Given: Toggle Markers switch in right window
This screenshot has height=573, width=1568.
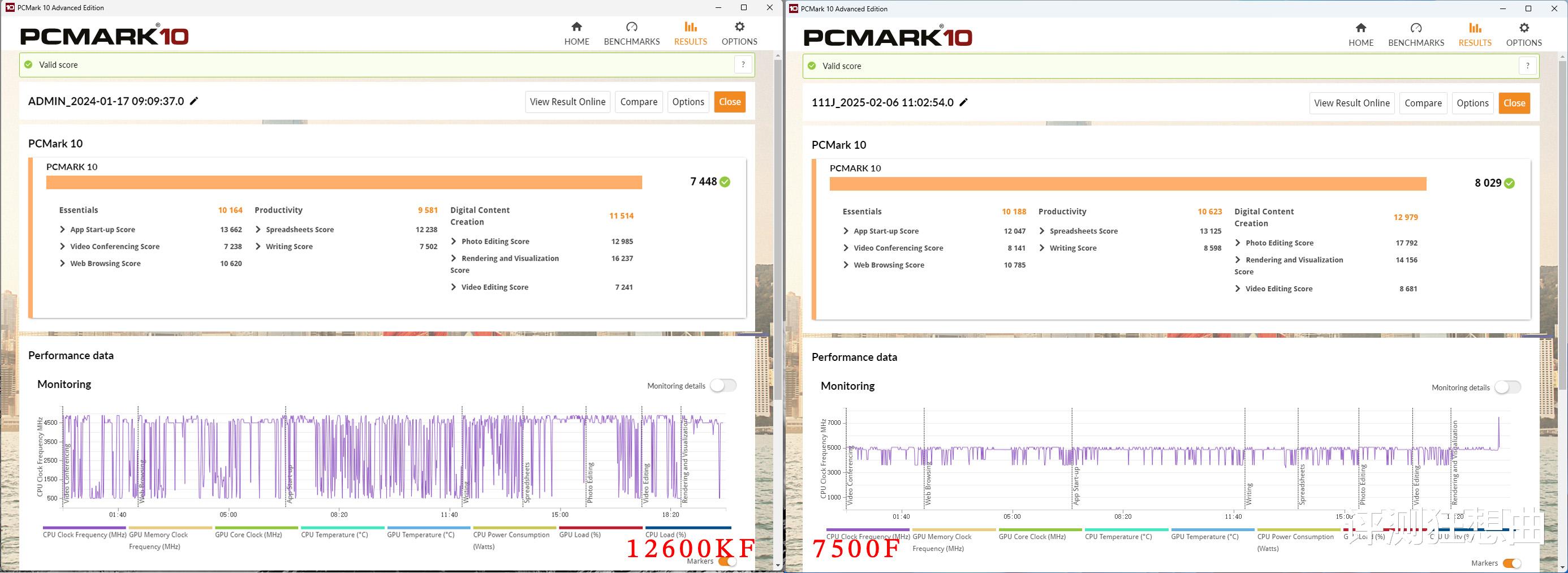Looking at the screenshot, I should 1511,564.
